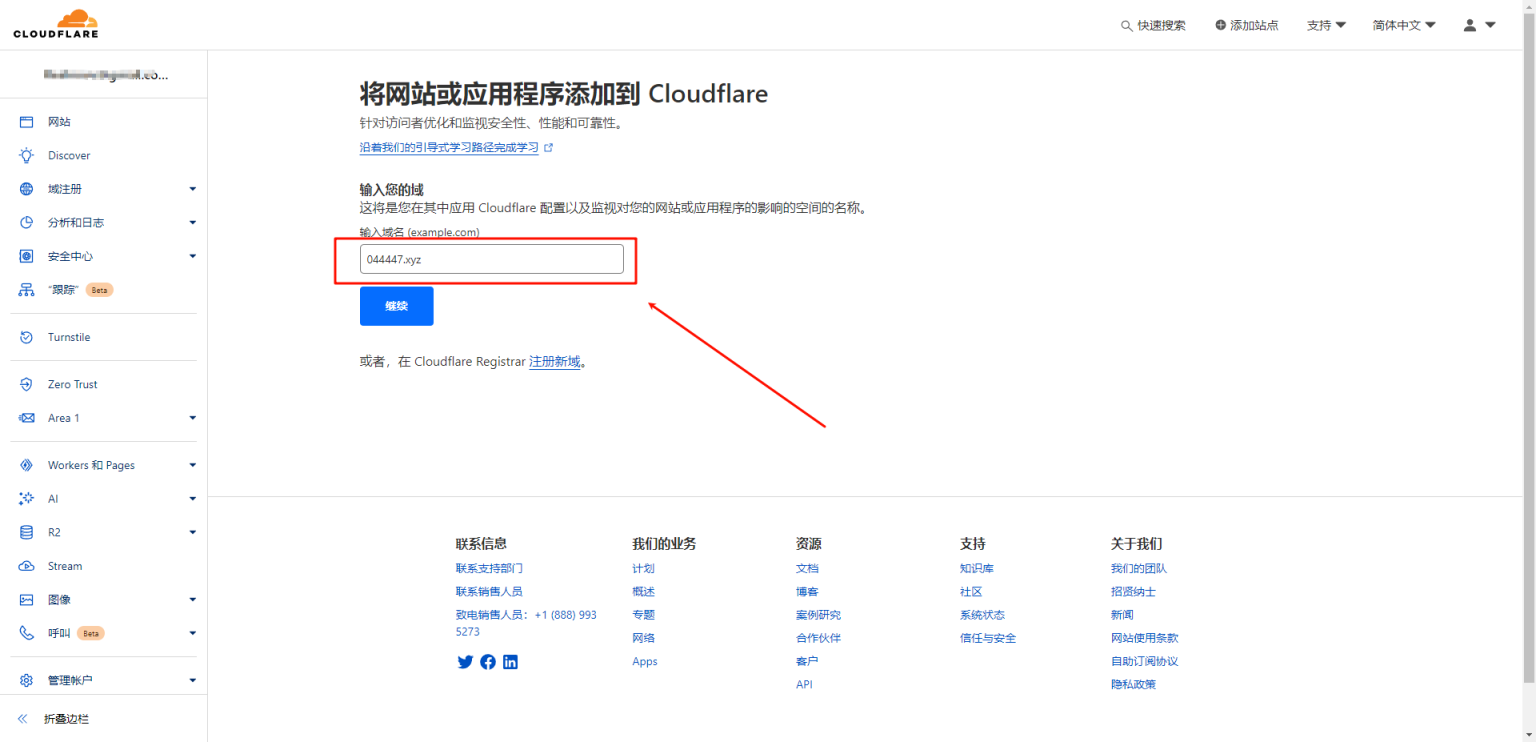Open the account person icon menu
Viewport: 1536px width, 742px height.
(1470, 25)
